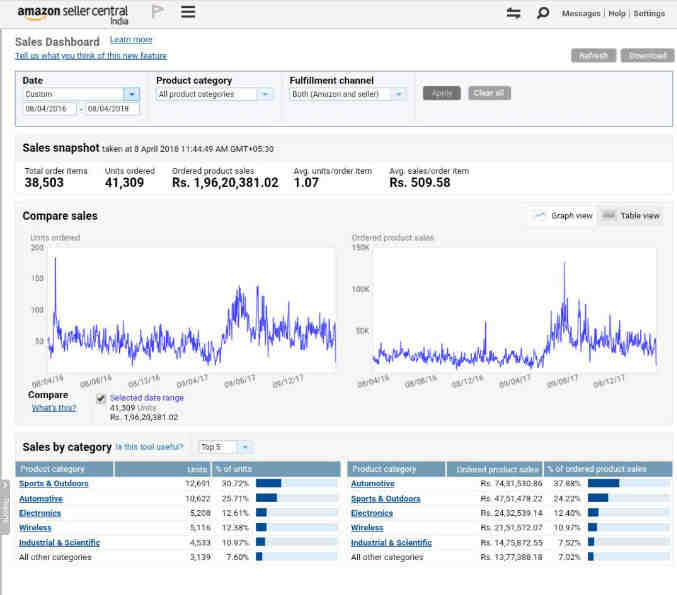Click the Download button

[647, 56]
